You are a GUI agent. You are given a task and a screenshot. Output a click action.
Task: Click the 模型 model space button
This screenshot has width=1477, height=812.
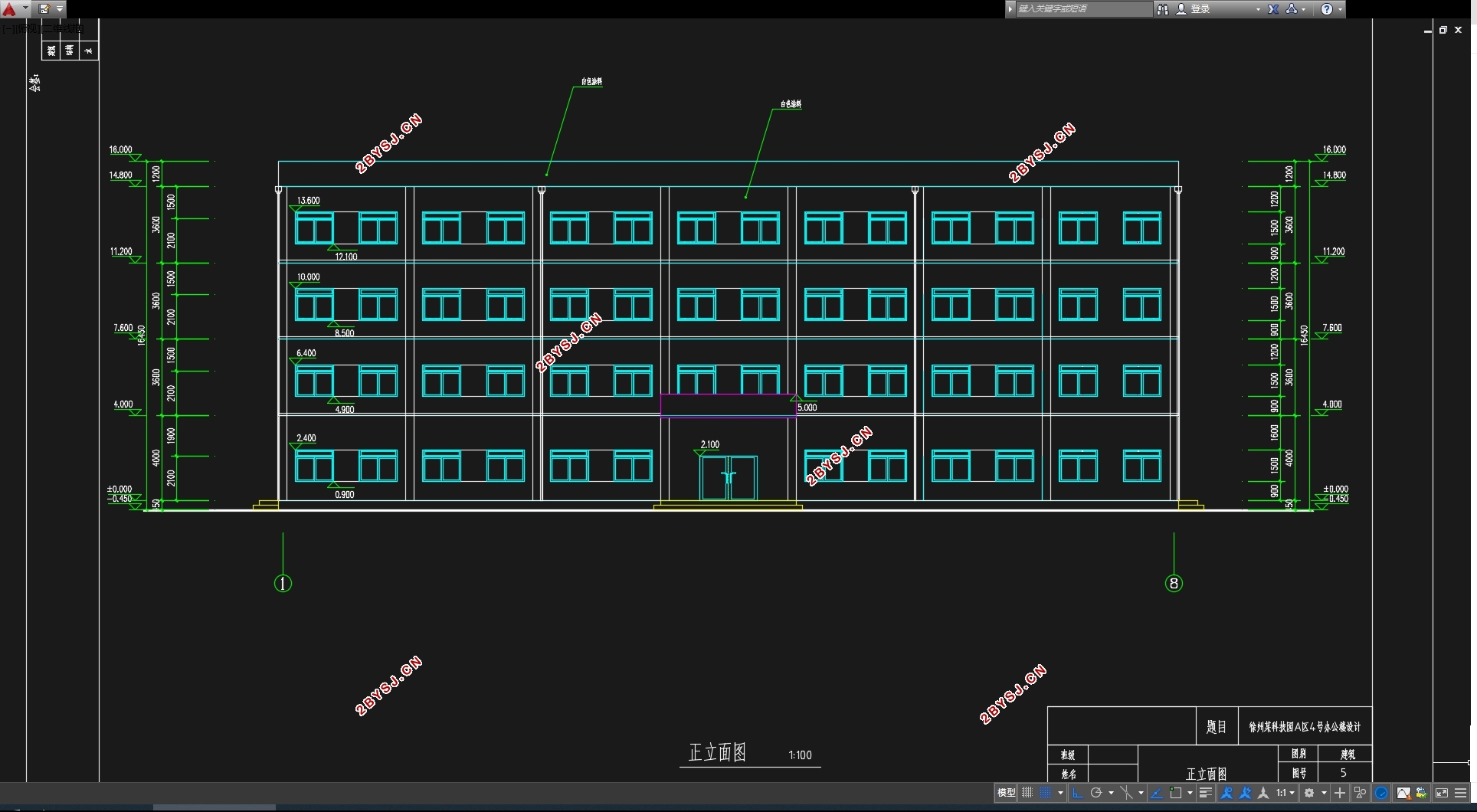1007,793
